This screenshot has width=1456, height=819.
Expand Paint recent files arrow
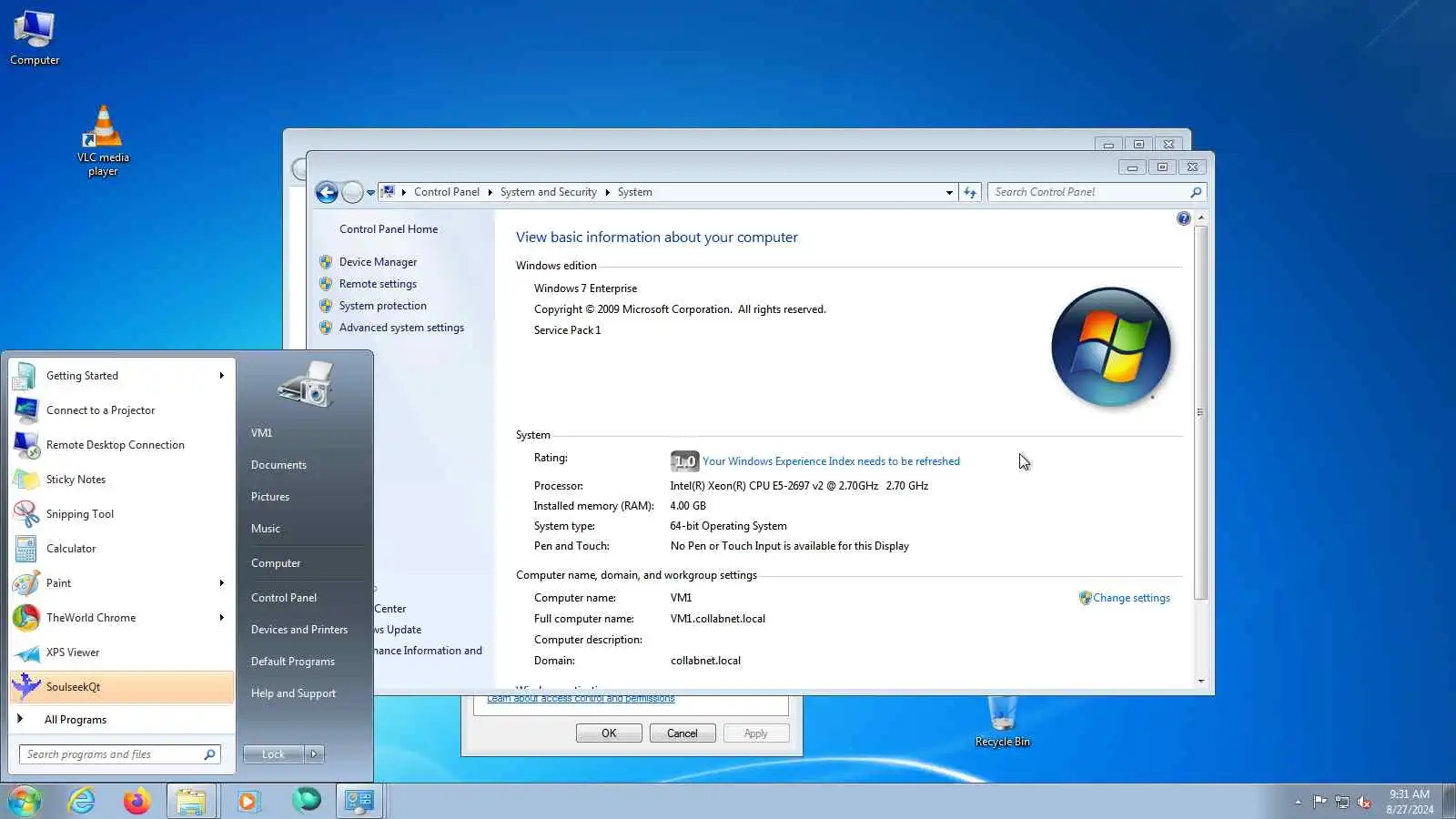point(221,583)
